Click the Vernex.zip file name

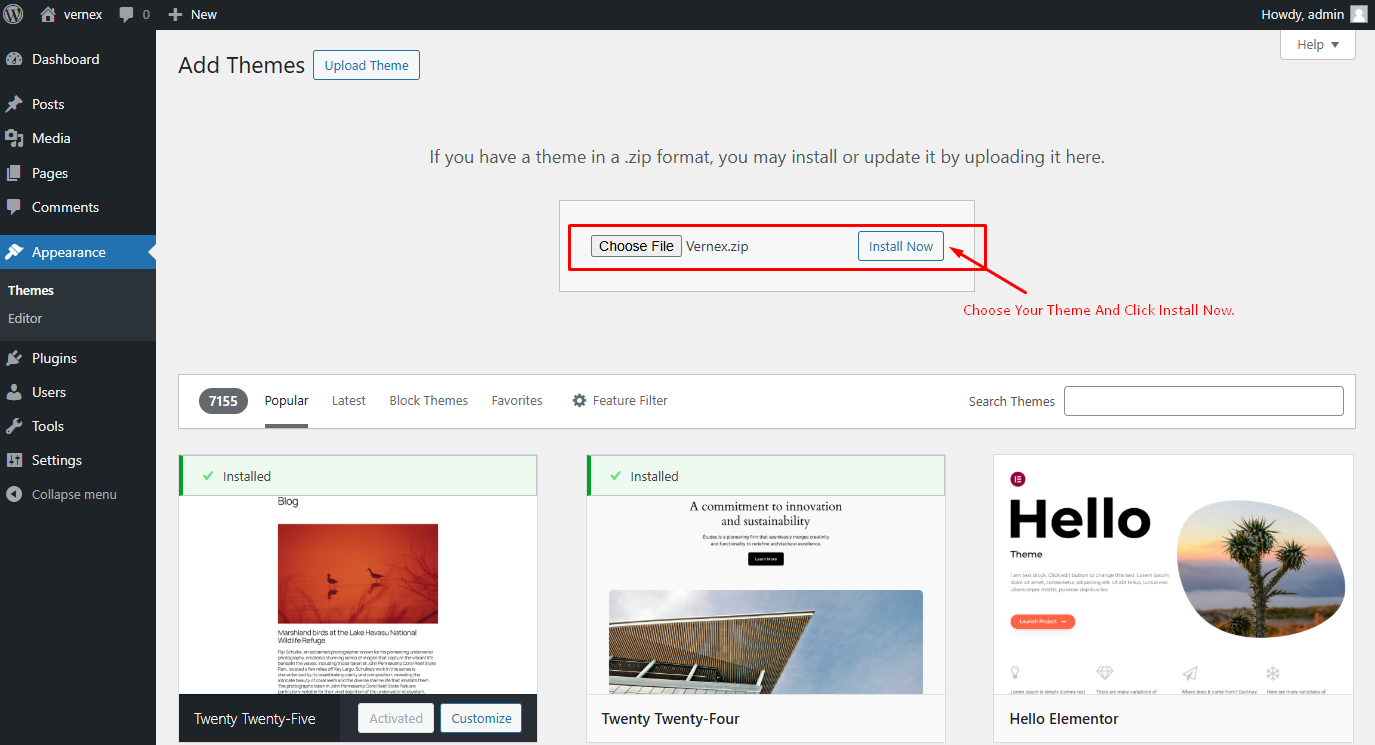point(717,246)
